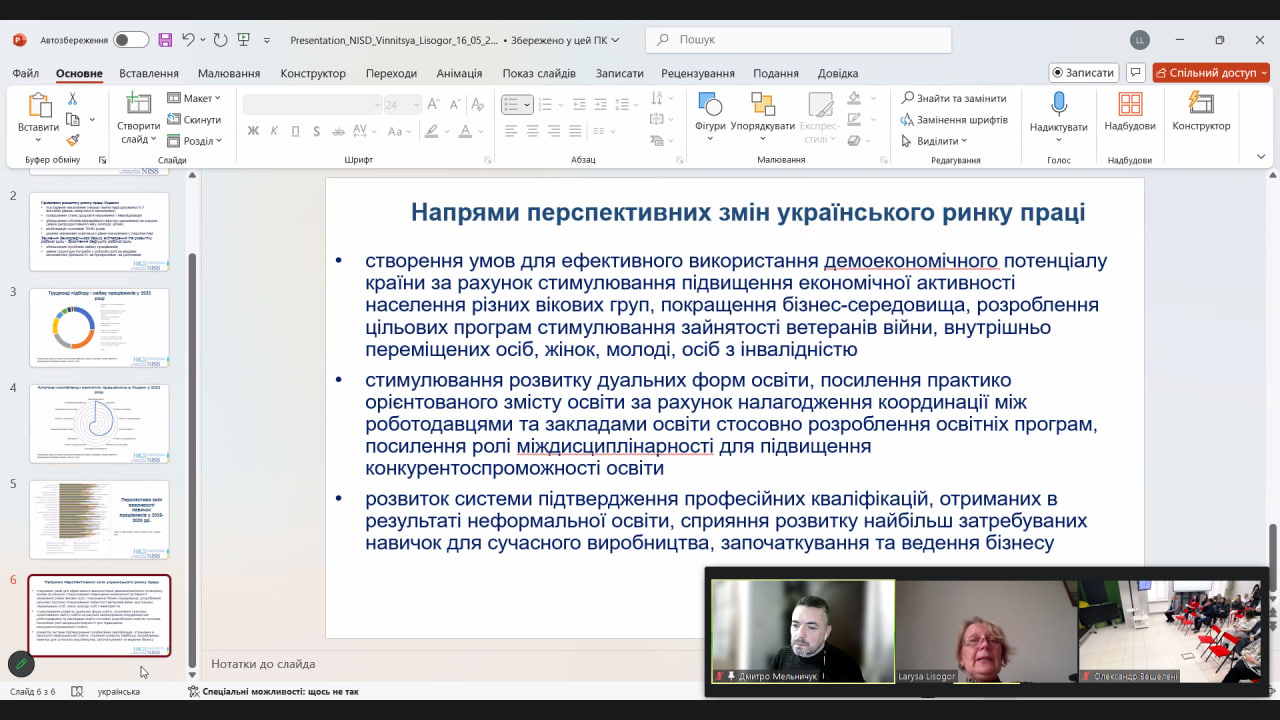Click Знайти та замінити
The height and width of the screenshot is (720, 1280).
click(953, 98)
